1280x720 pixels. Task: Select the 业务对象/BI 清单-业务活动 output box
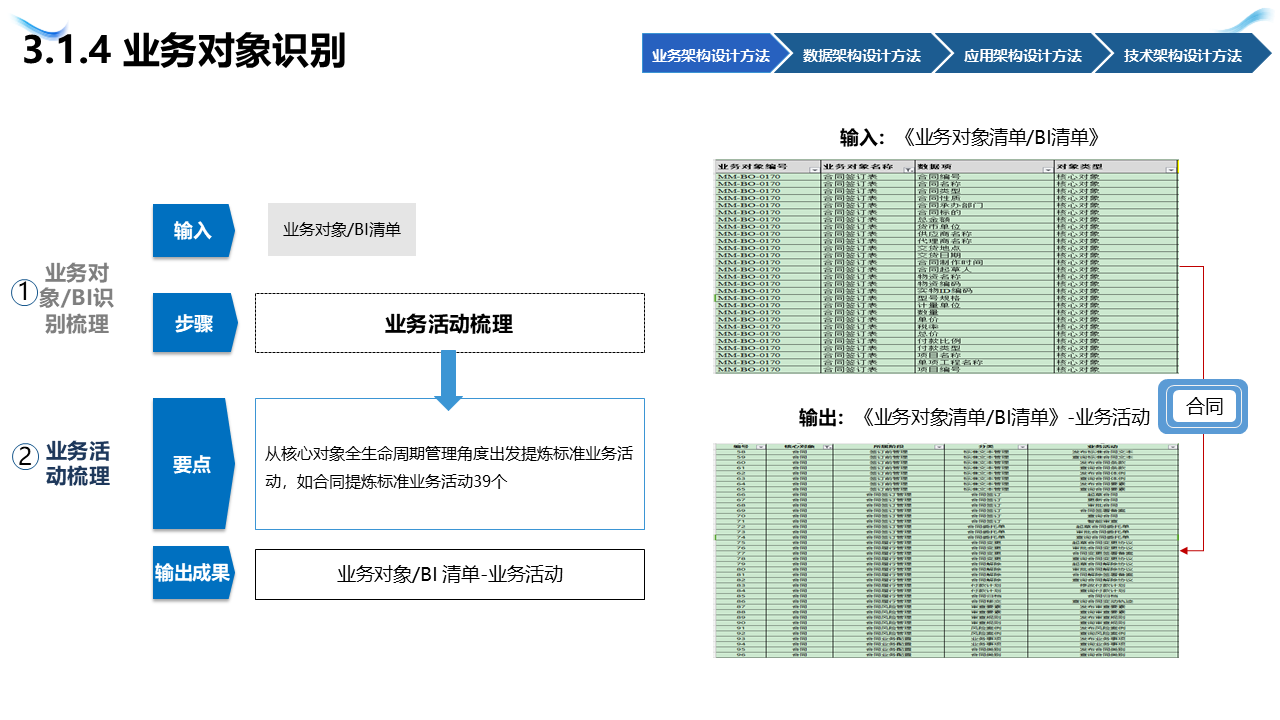pyautogui.click(x=449, y=574)
